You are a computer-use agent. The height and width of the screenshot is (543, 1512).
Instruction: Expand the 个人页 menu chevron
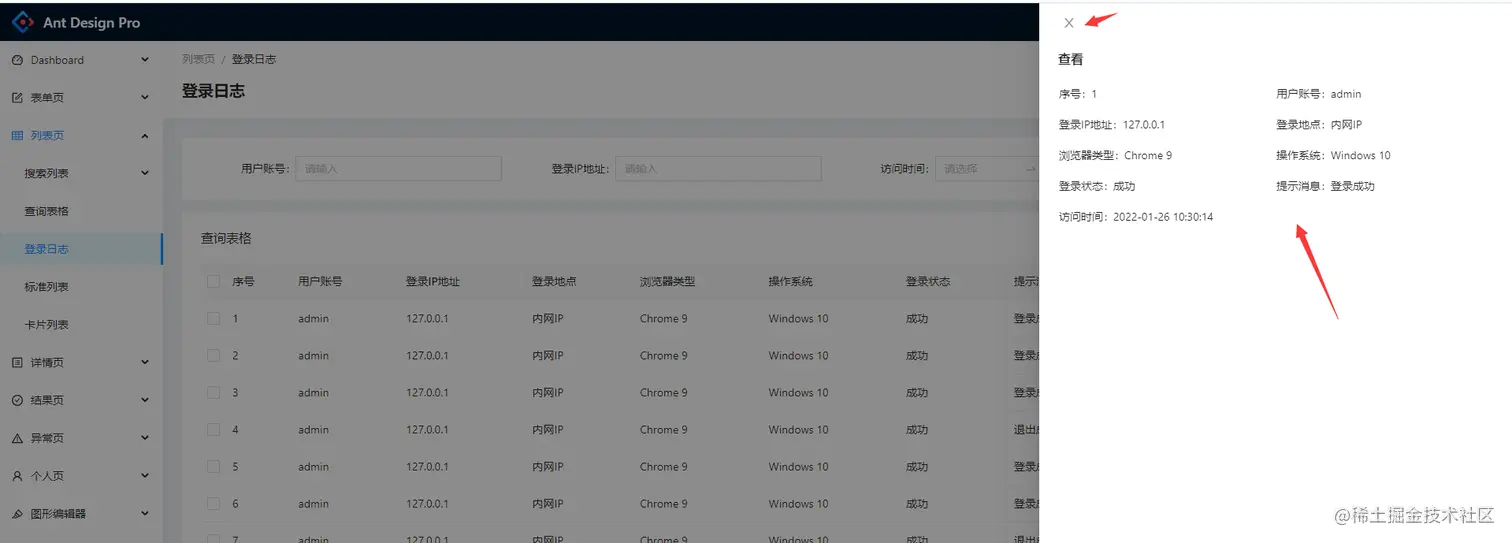(145, 476)
